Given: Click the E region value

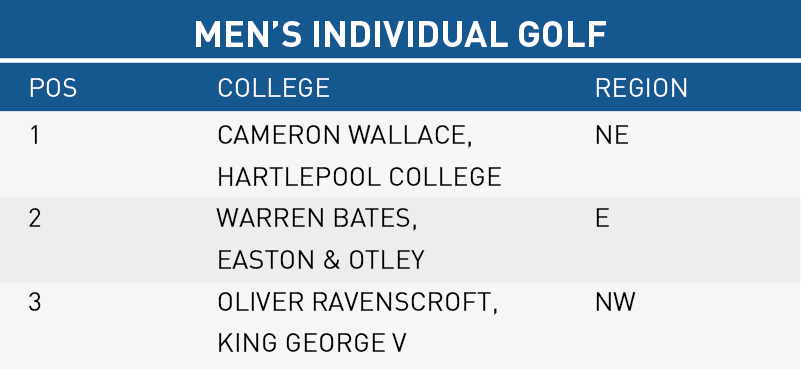Looking at the screenshot, I should (x=602, y=219).
